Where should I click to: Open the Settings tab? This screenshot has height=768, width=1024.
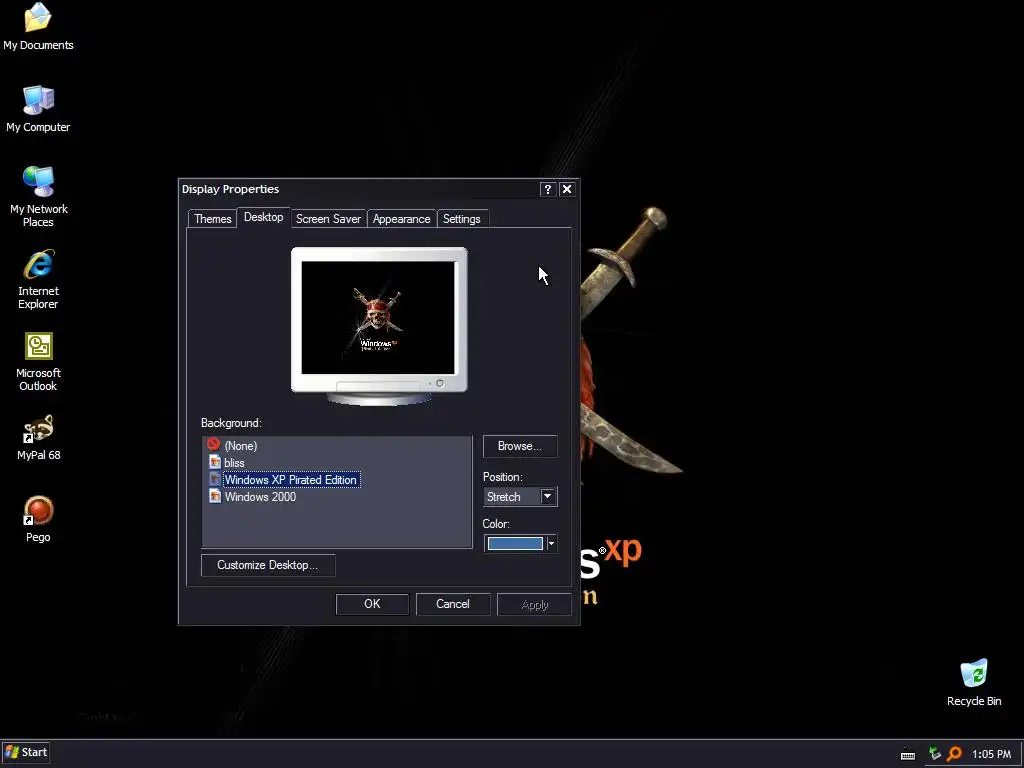(x=462, y=219)
